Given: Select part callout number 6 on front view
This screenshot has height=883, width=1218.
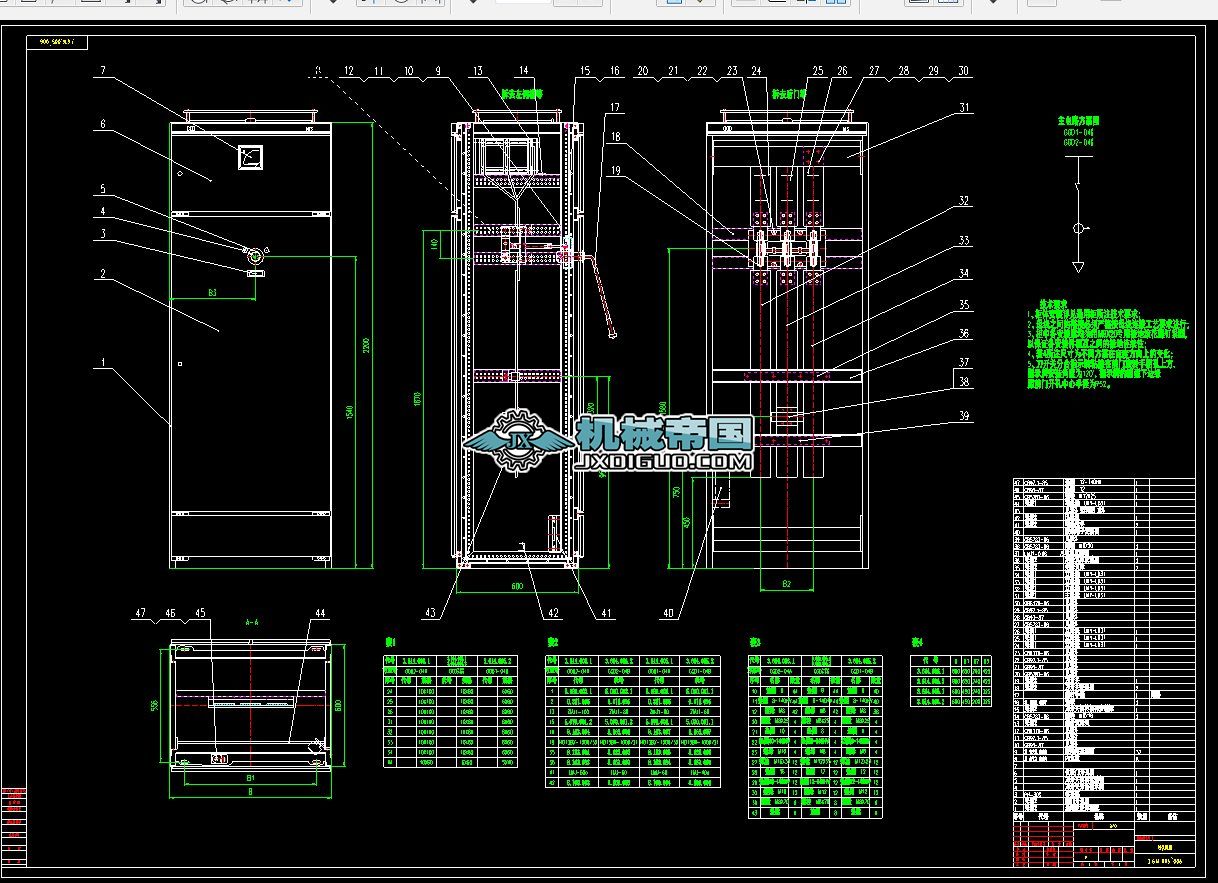Looking at the screenshot, I should pos(103,124).
